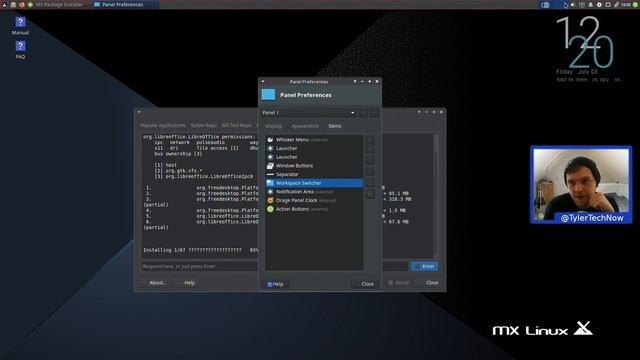Click Enter button in Package Installer
The height and width of the screenshot is (360, 640).
click(x=424, y=267)
